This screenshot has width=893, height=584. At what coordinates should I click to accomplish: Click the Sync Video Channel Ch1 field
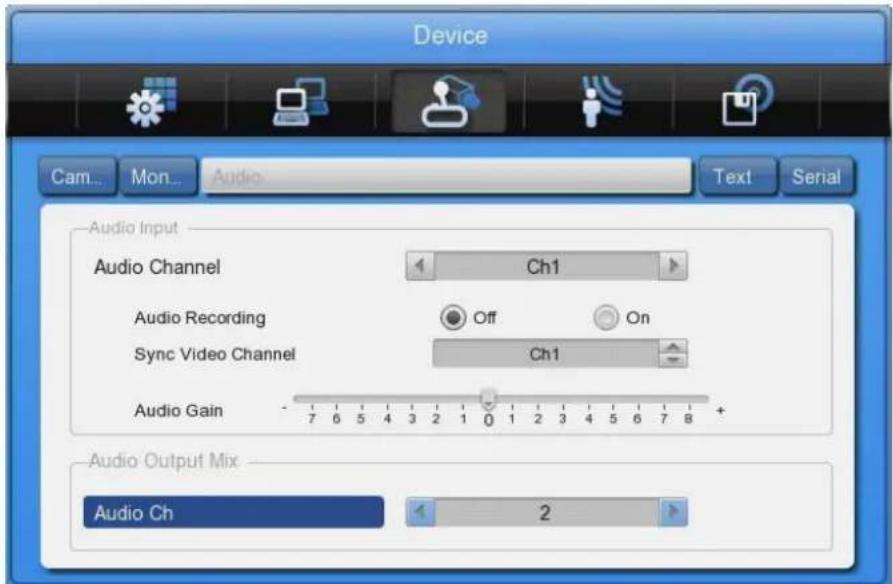[546, 354]
